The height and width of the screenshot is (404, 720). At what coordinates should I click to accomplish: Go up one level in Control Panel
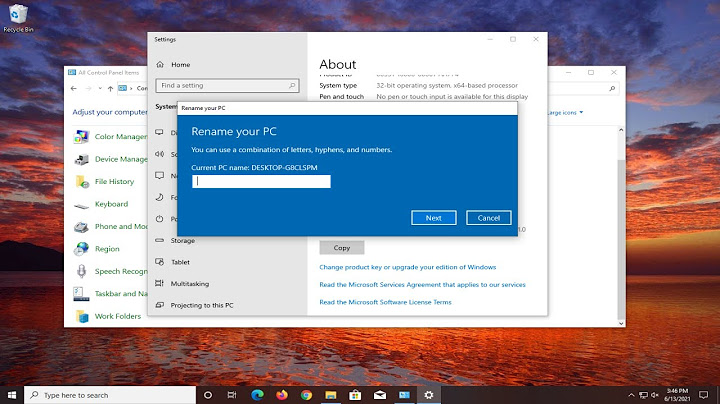110,88
